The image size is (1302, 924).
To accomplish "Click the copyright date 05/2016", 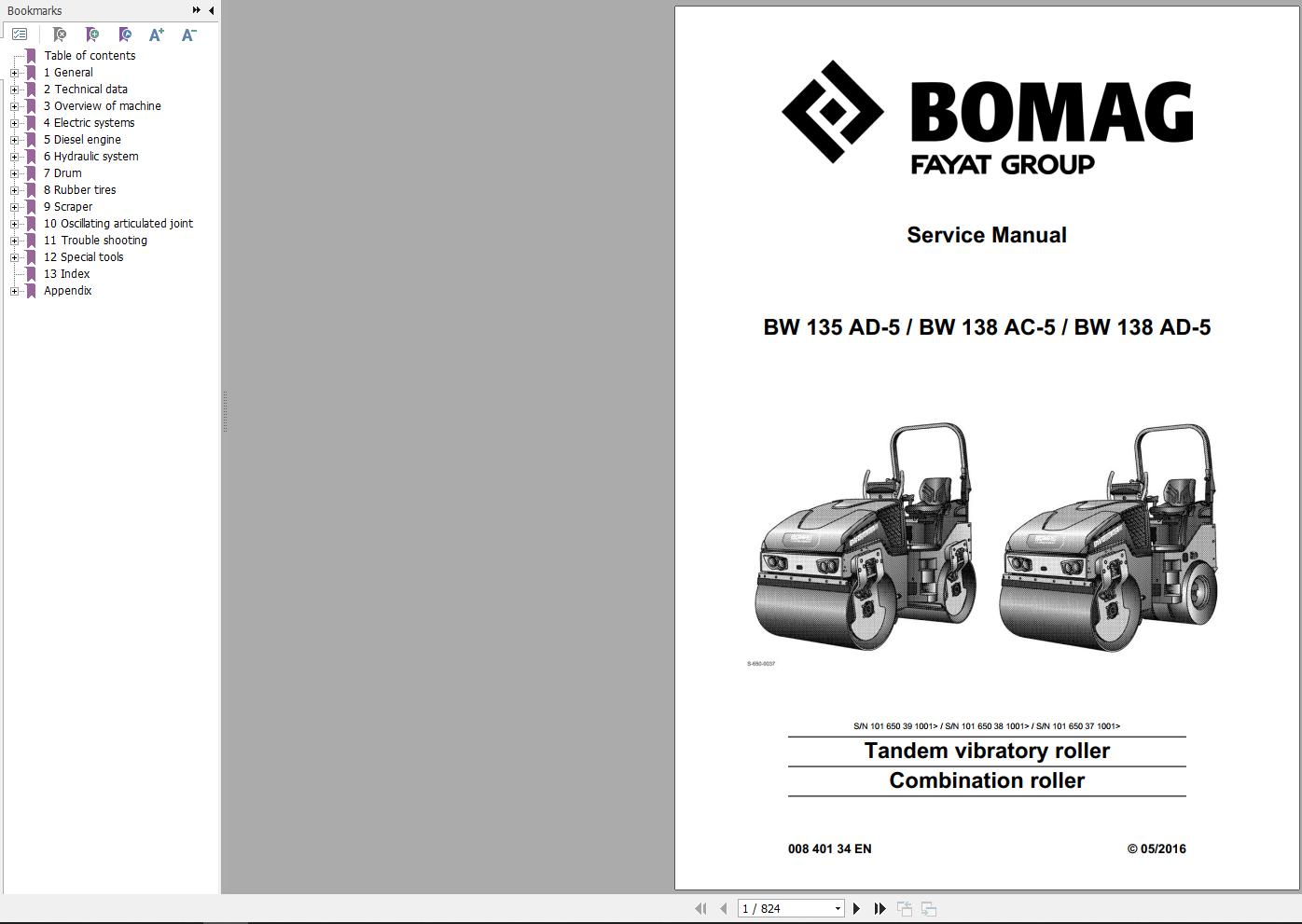I will (1157, 848).
